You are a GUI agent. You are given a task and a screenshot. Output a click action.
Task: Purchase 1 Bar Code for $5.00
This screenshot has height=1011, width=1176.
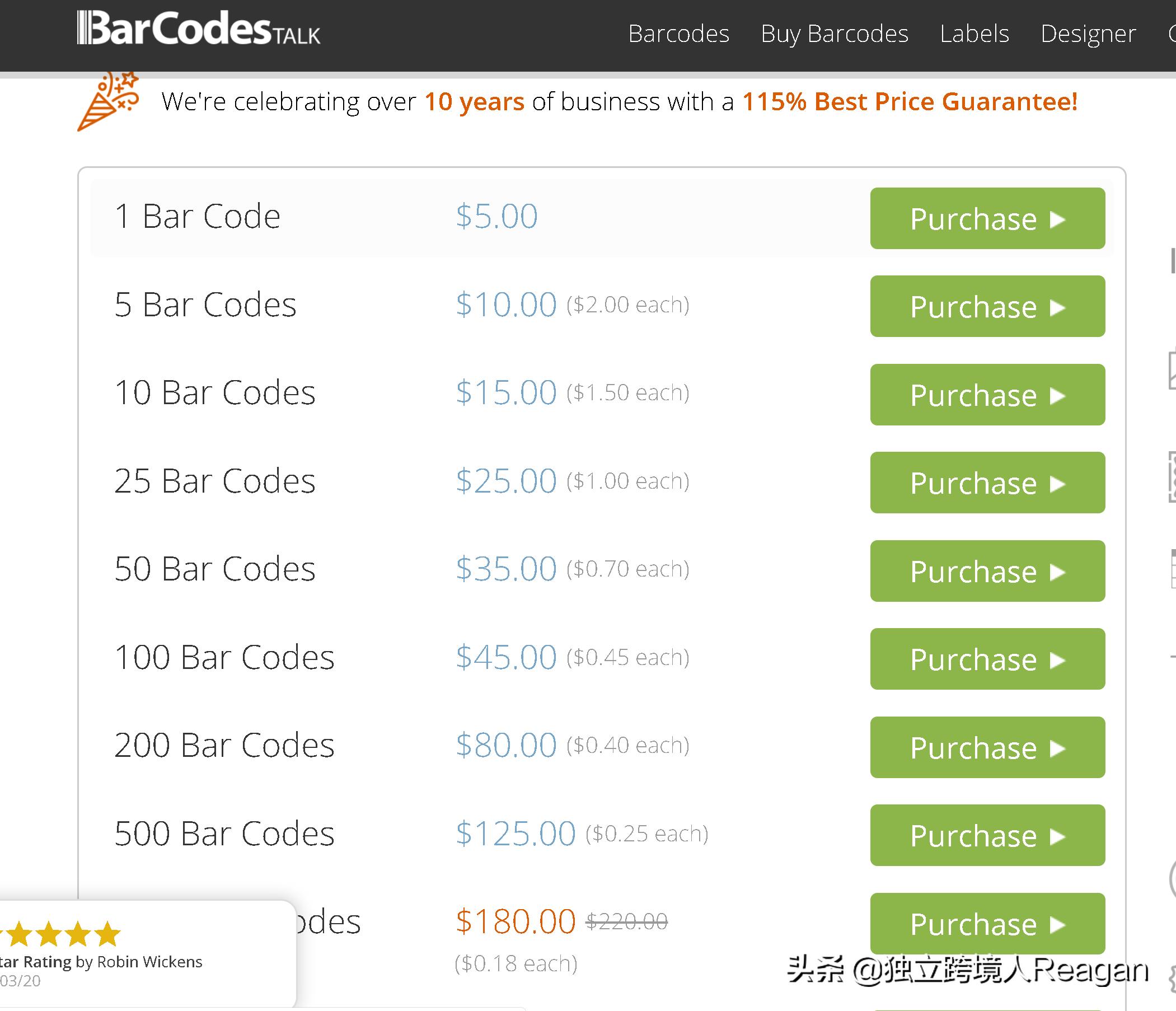click(x=987, y=218)
